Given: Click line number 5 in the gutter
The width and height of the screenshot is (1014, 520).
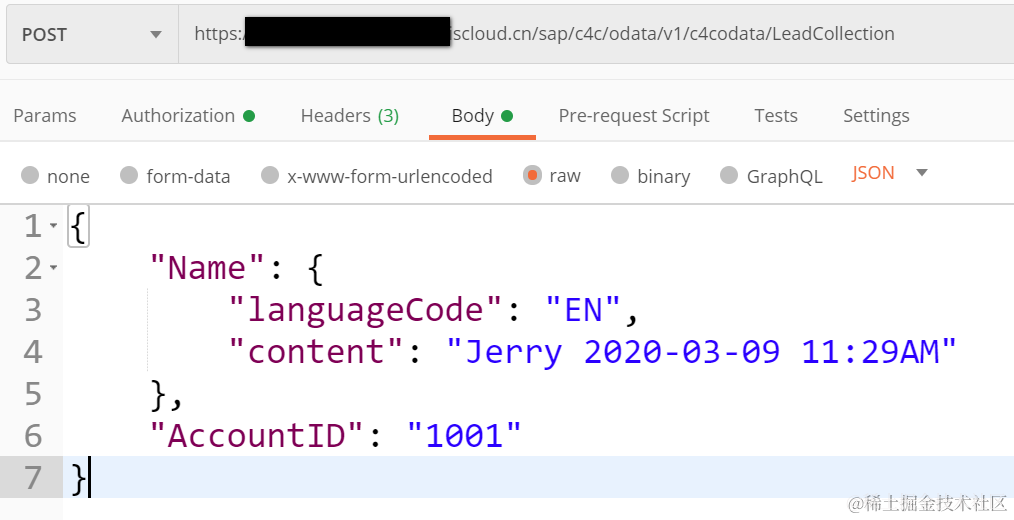Looking at the screenshot, I should (x=32, y=394).
